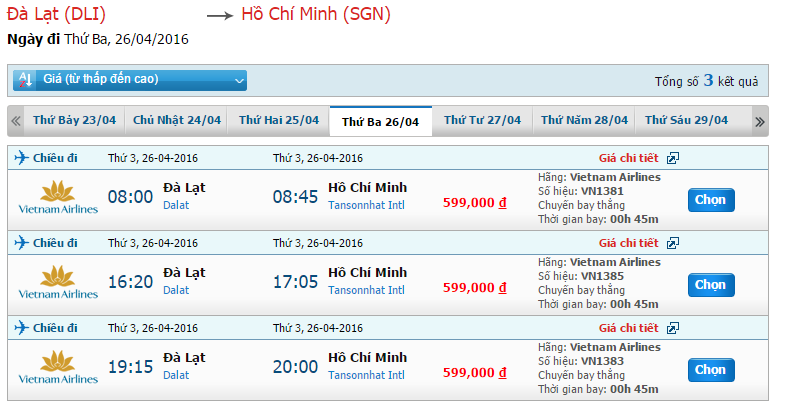
Task: Switch to the Chủ Nhật 24/04 tab
Action: (176, 120)
